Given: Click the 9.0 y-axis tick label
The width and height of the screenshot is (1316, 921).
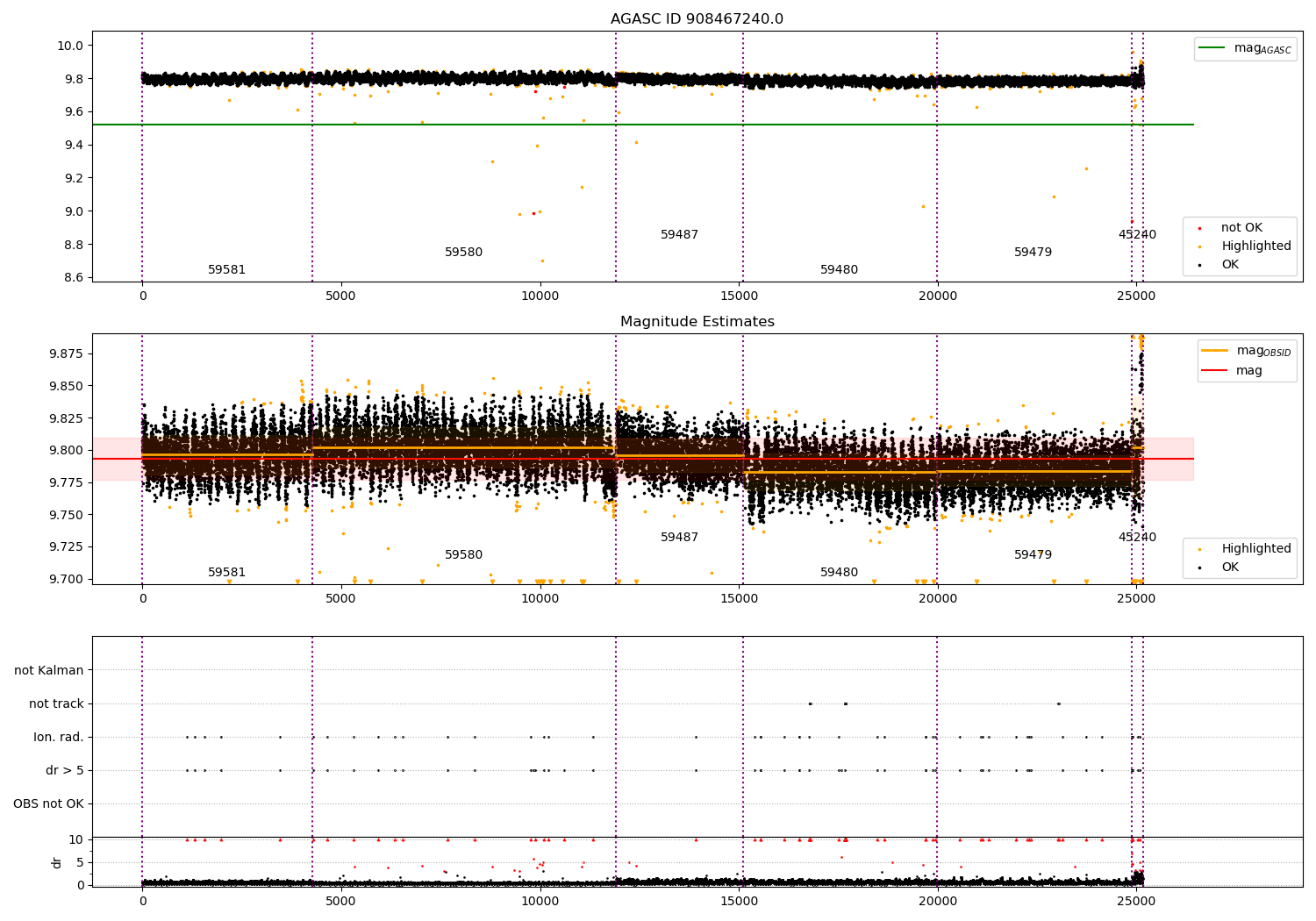Looking at the screenshot, I should click(75, 211).
